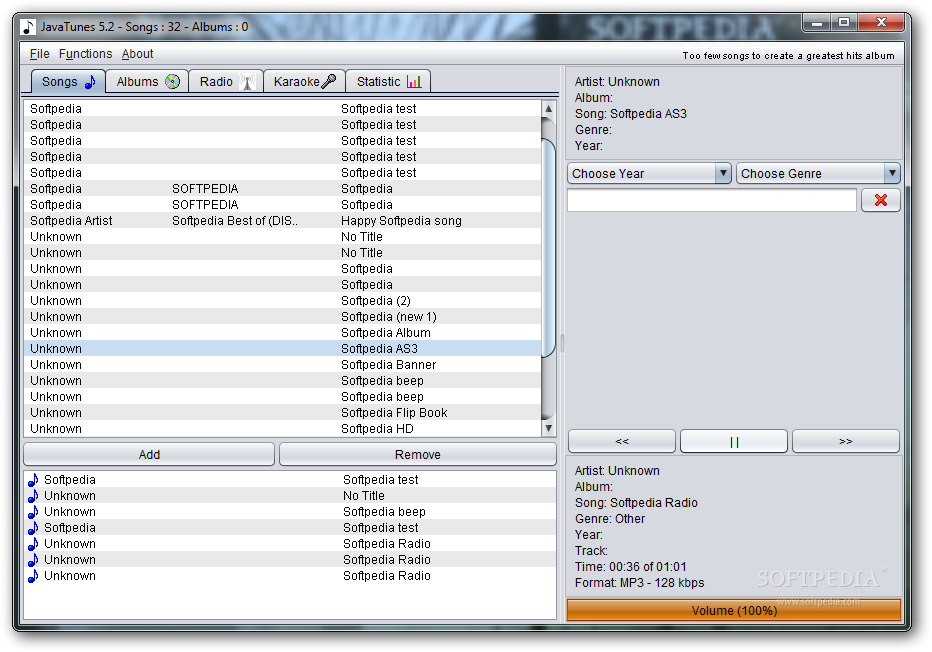This screenshot has width=932, height=652.
Task: Click note icon beside playlist's first Softpedia test
Action: pyautogui.click(x=33, y=480)
